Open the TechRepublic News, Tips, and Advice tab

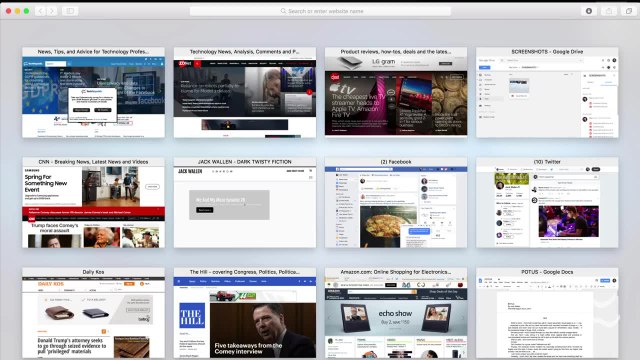click(93, 93)
